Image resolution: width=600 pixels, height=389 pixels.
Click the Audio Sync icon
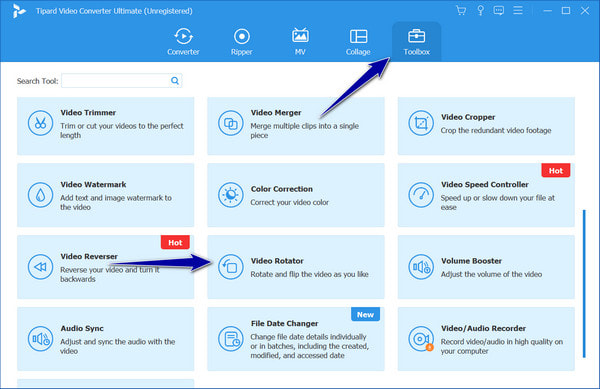click(x=40, y=339)
